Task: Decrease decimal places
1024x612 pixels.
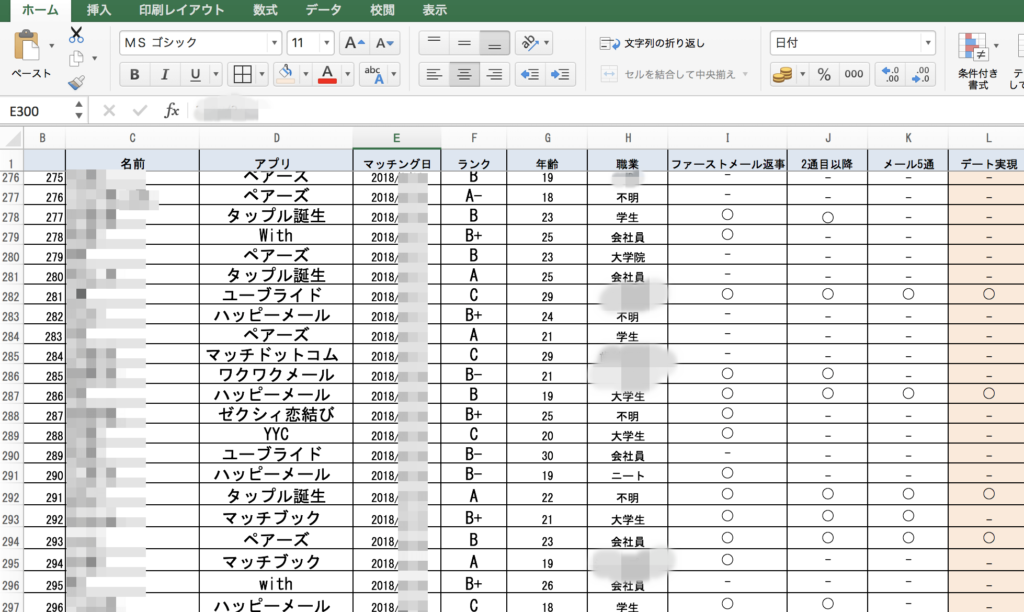Action: tap(920, 74)
